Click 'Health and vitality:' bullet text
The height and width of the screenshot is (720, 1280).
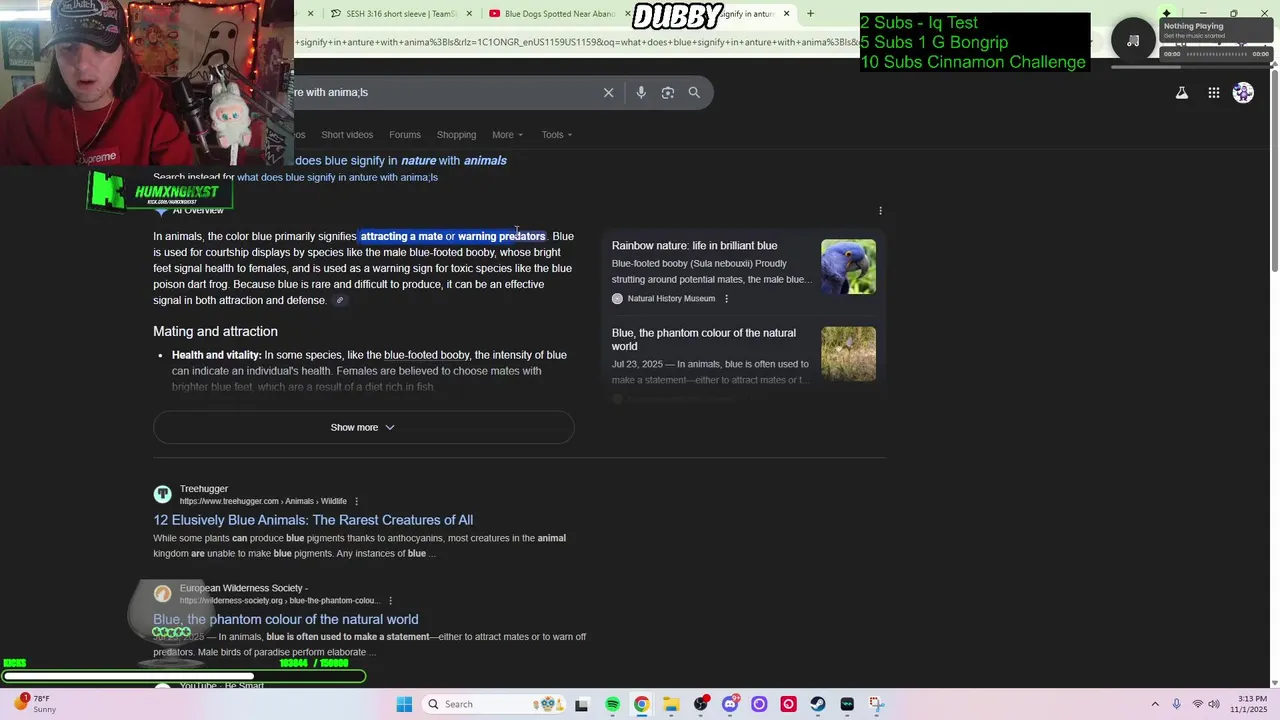coord(216,355)
